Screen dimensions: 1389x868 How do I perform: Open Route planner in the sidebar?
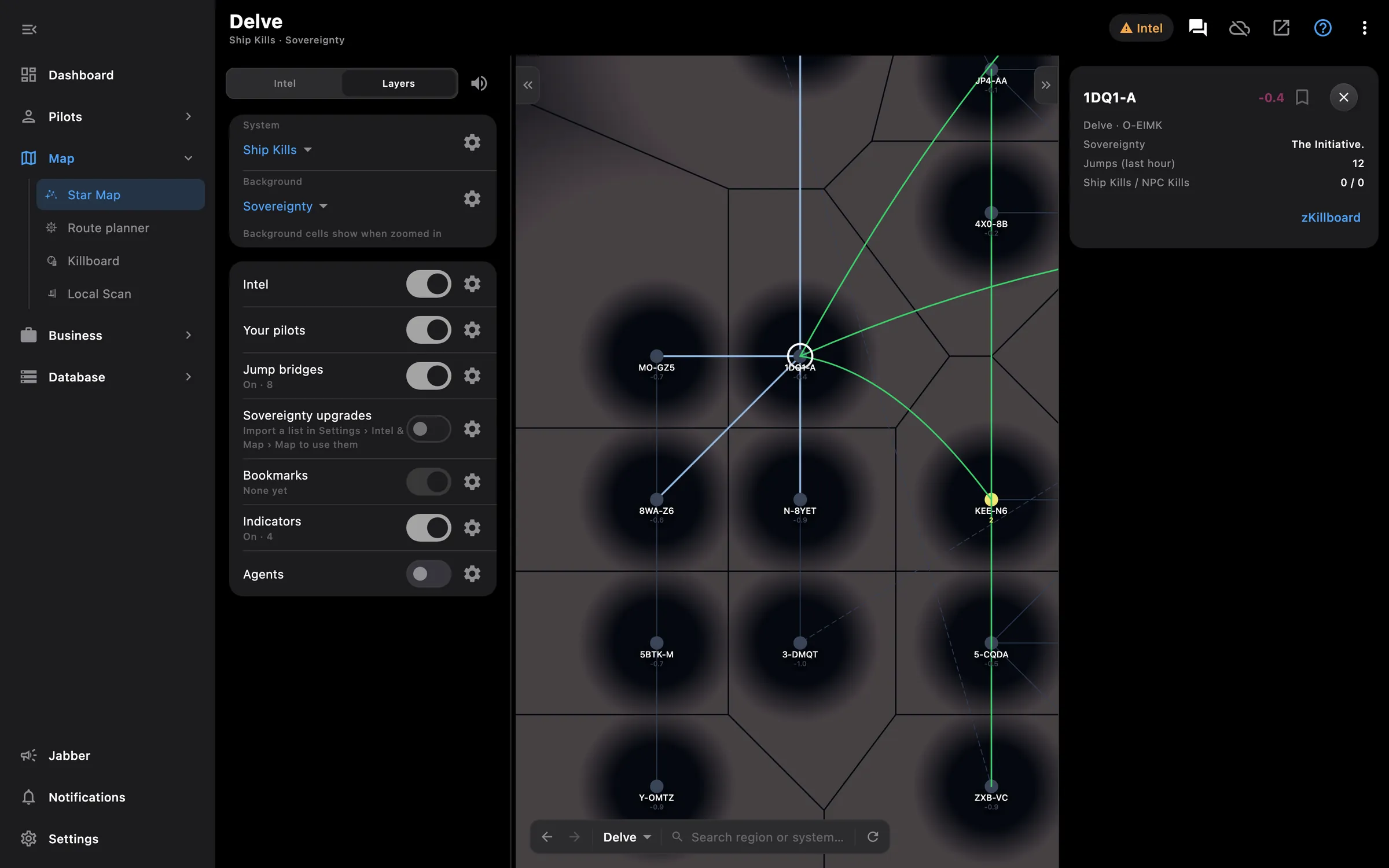pyautogui.click(x=120, y=228)
